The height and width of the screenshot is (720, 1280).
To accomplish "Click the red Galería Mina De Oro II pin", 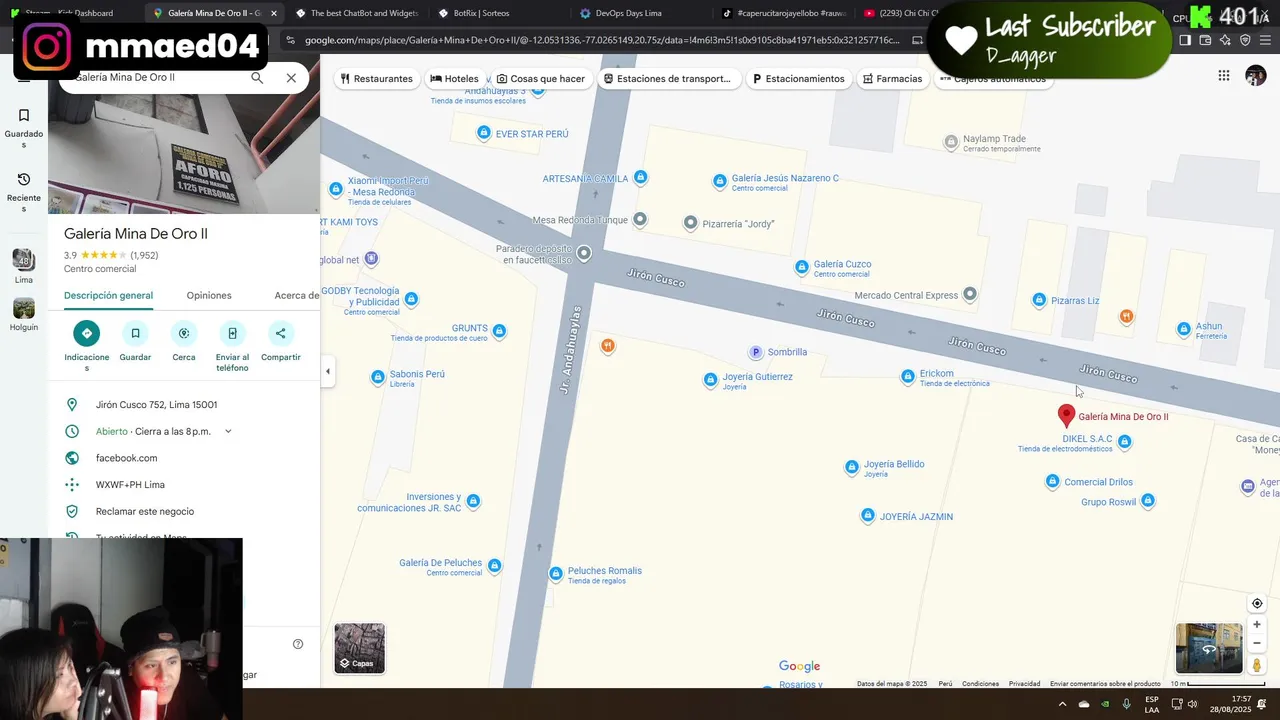I will tap(1066, 416).
